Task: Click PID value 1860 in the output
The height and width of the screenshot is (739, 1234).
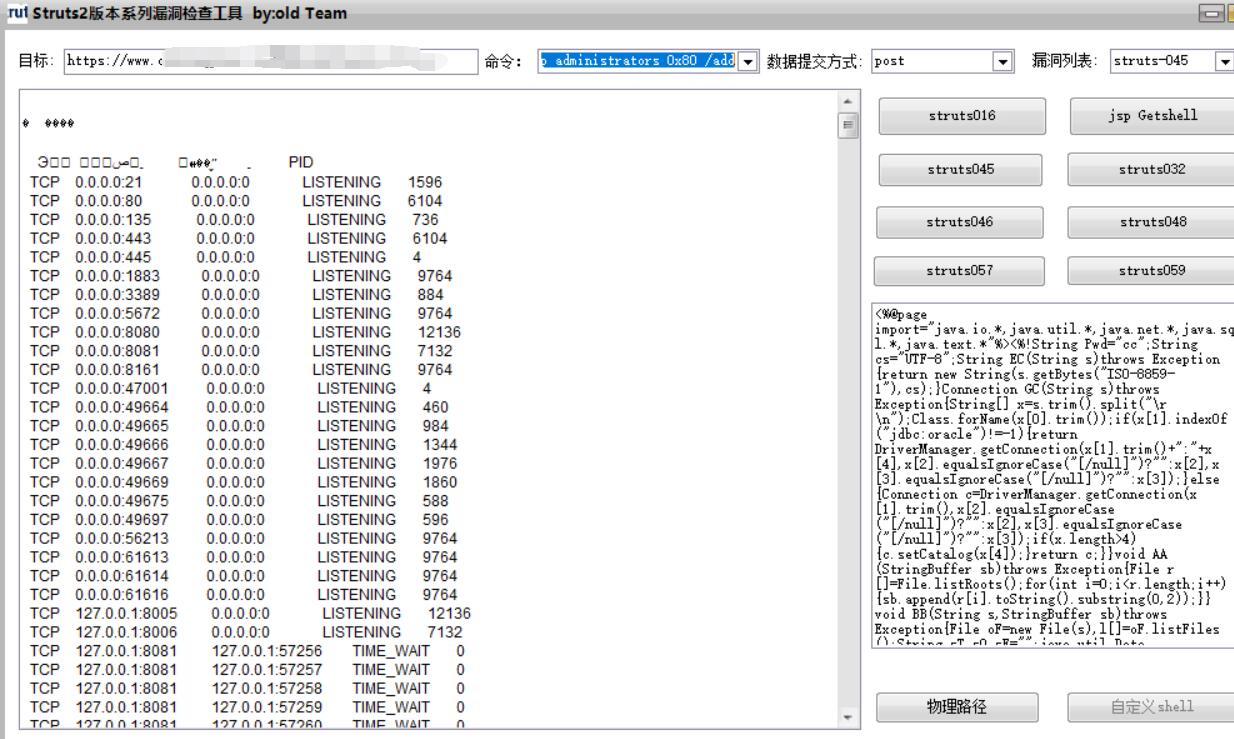Action: [440, 482]
